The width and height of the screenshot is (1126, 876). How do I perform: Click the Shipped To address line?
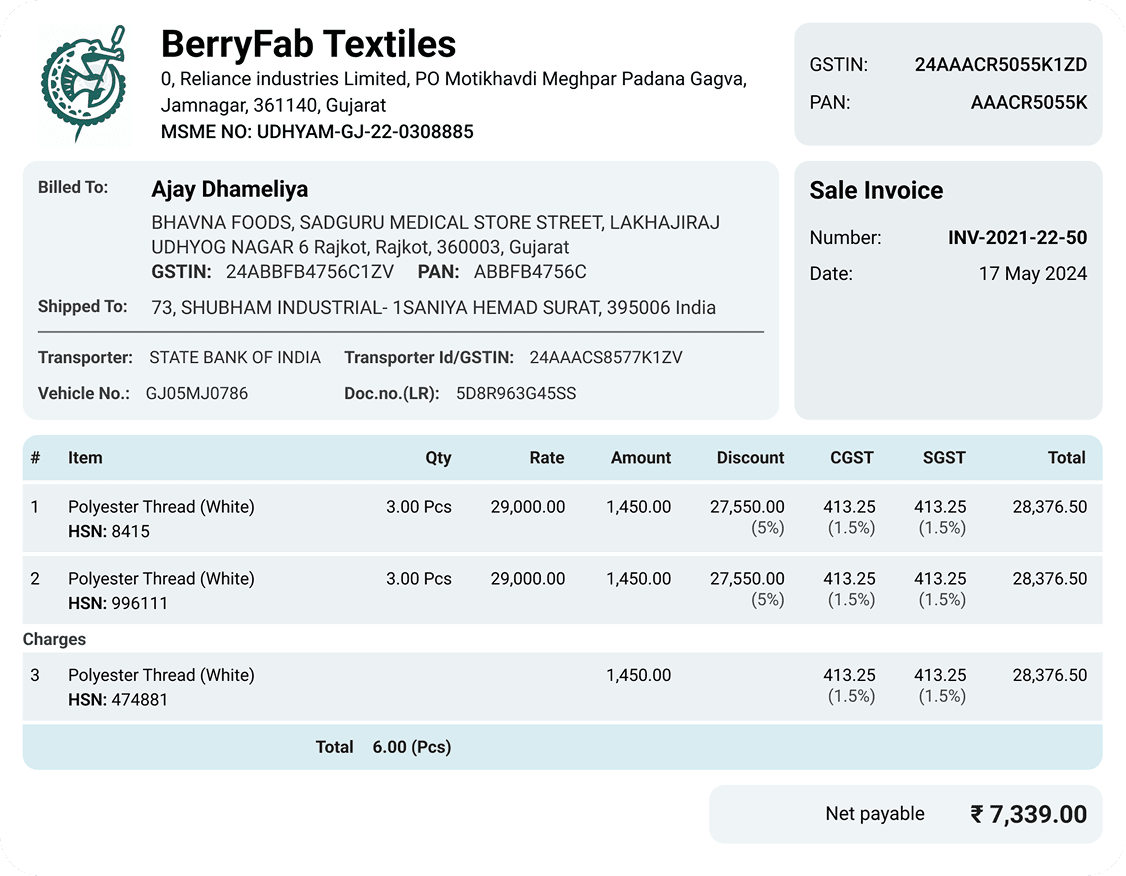click(x=433, y=307)
